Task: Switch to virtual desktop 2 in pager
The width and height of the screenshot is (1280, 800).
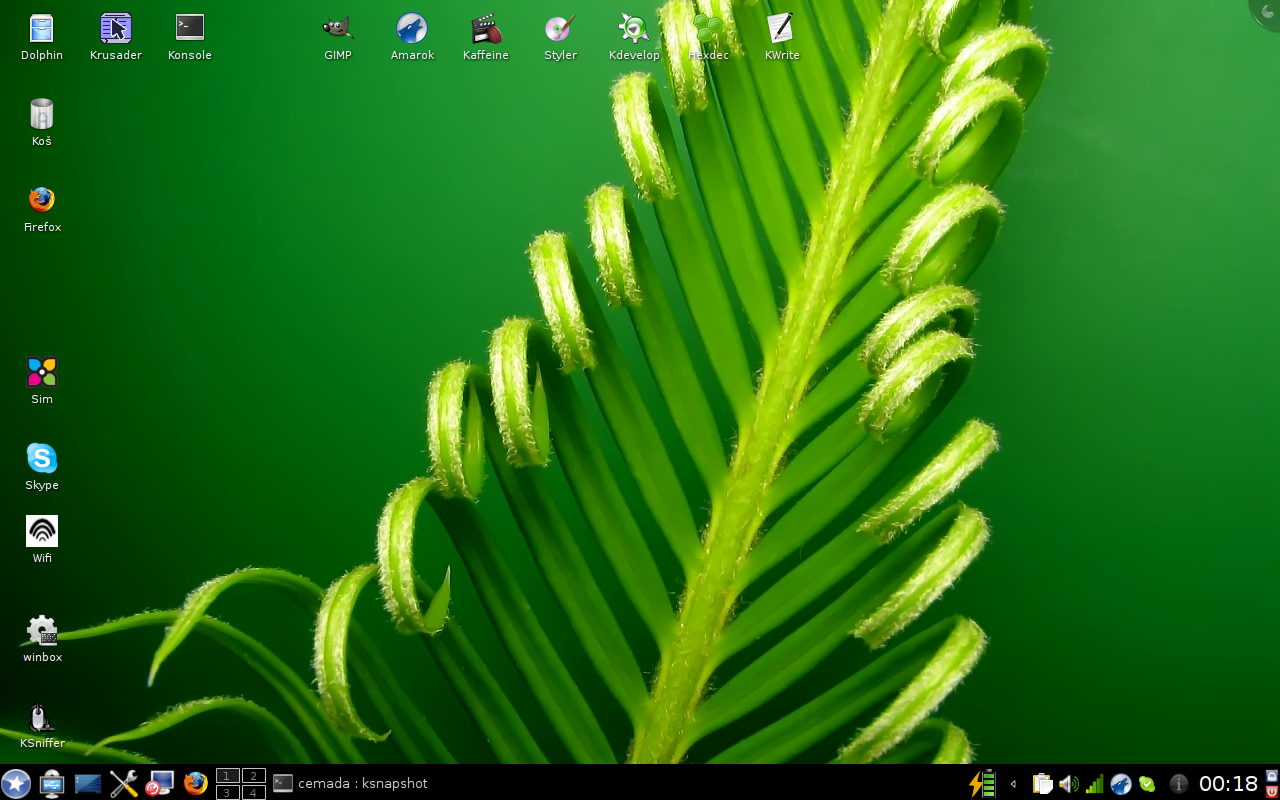Action: coord(254,776)
